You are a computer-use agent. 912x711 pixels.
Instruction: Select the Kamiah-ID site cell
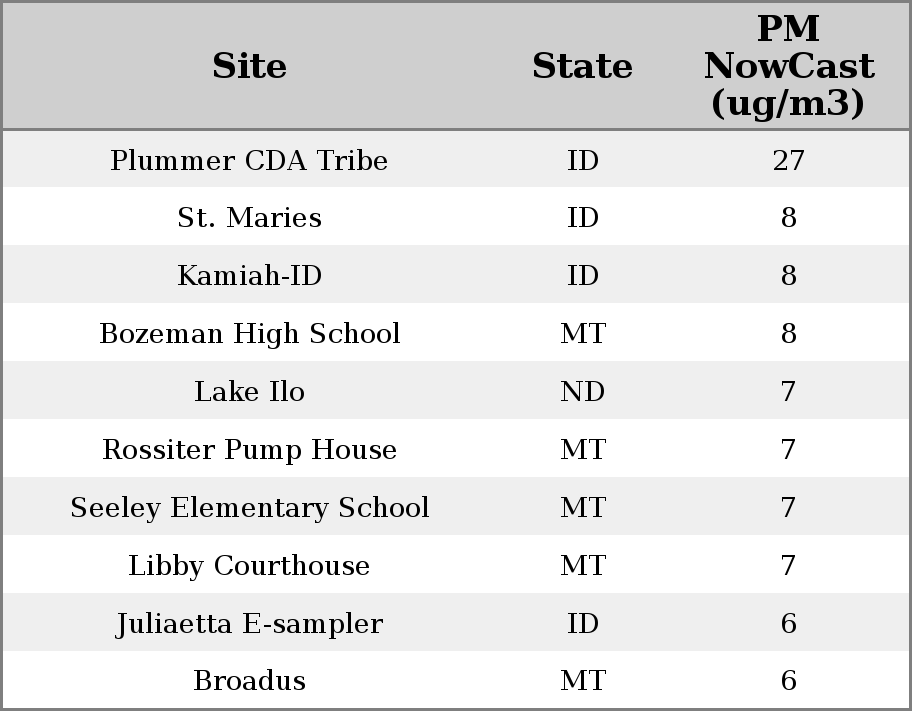coord(249,276)
